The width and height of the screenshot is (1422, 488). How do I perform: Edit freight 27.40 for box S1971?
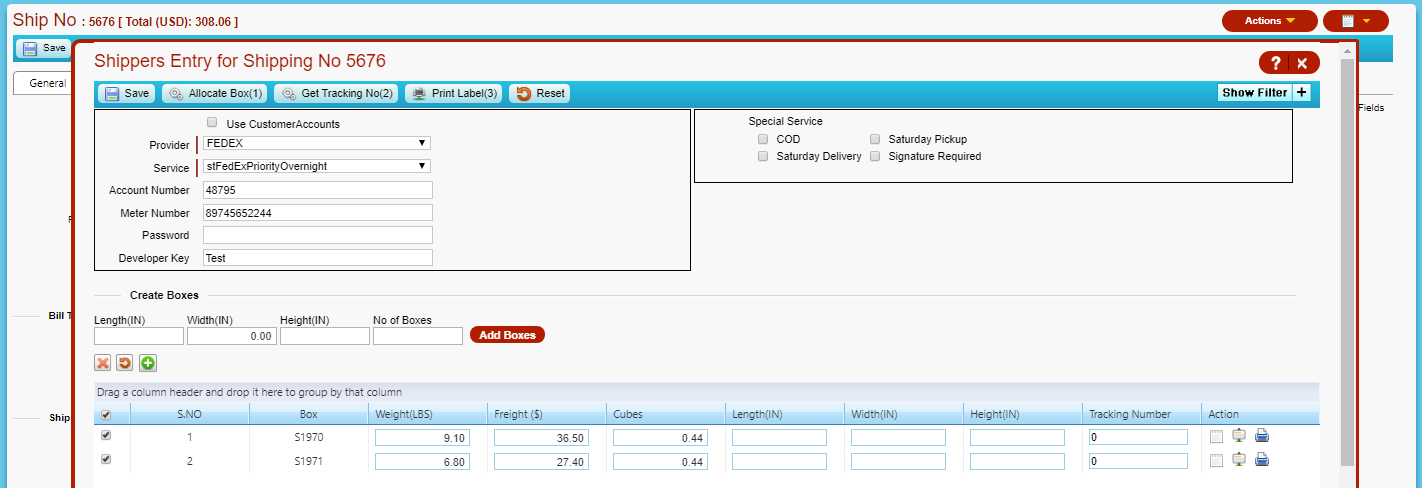(x=541, y=461)
